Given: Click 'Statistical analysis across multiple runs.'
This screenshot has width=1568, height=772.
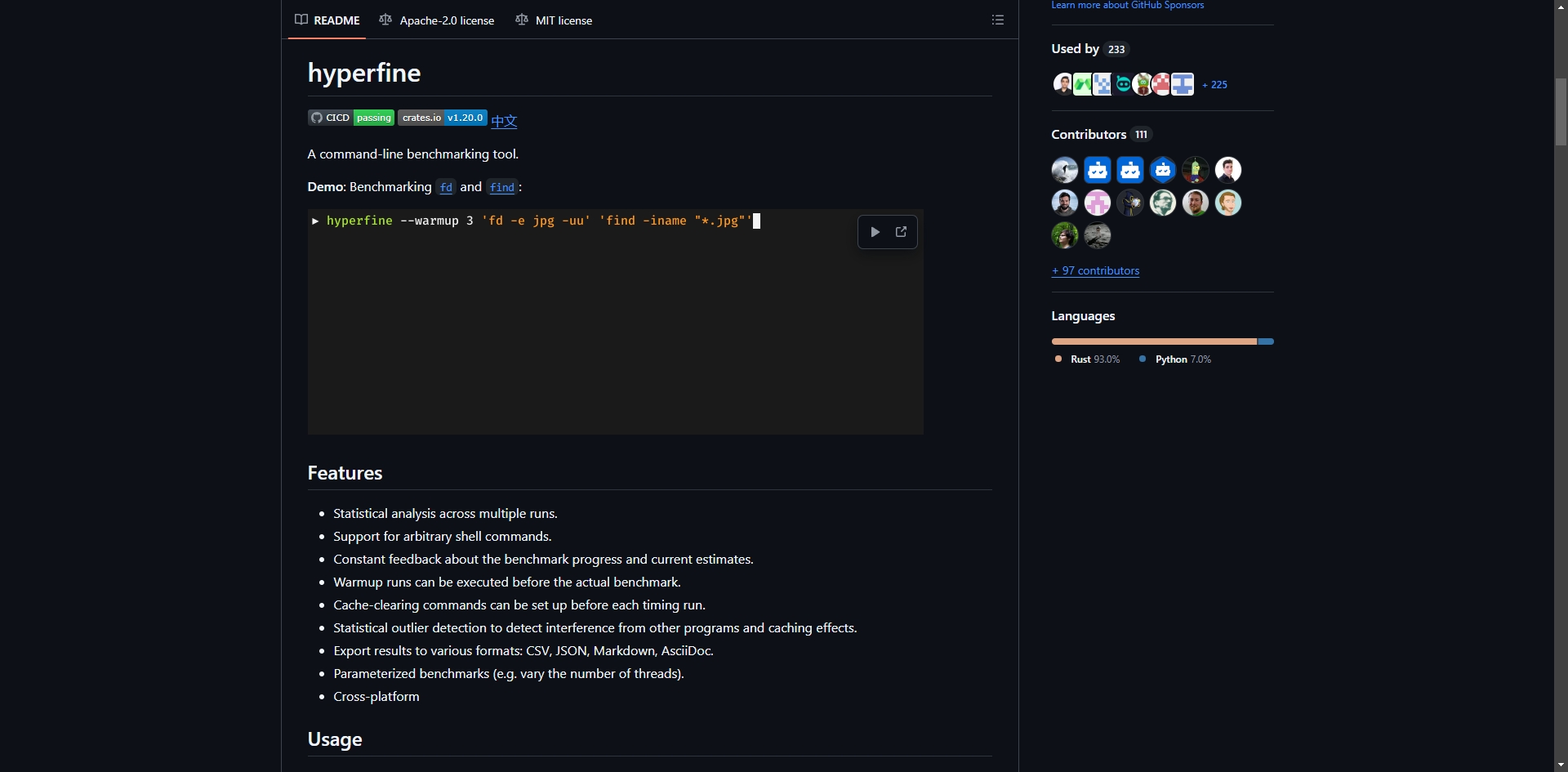Looking at the screenshot, I should [445, 514].
